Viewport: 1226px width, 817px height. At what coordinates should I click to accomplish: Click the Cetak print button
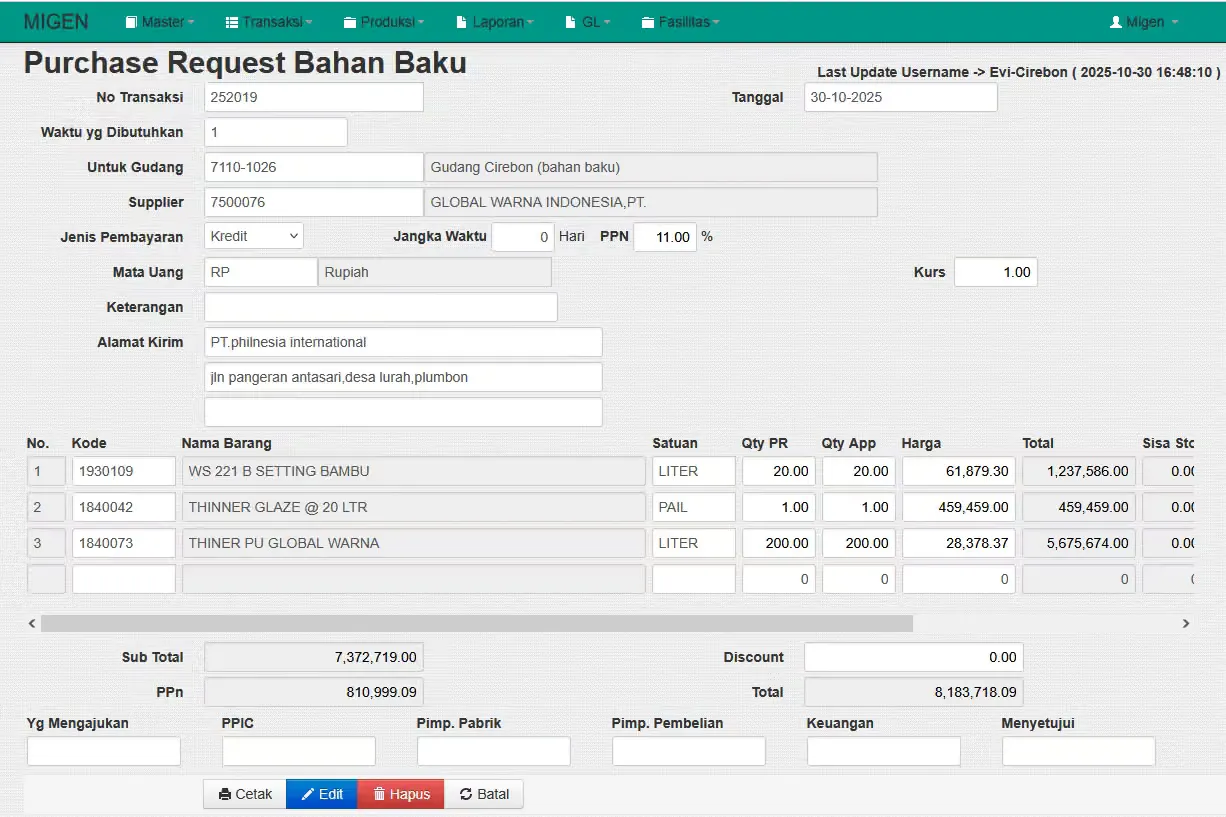[245, 794]
